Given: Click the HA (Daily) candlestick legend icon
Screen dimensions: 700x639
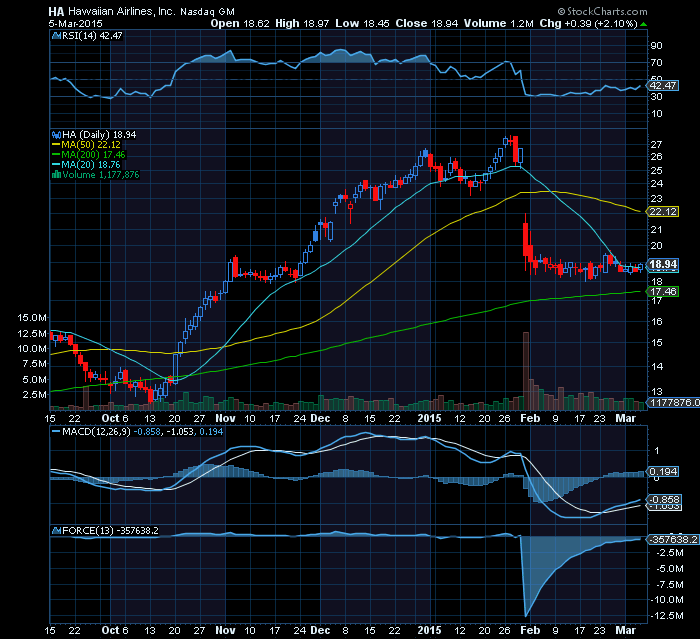Looking at the screenshot, I should [x=56, y=135].
